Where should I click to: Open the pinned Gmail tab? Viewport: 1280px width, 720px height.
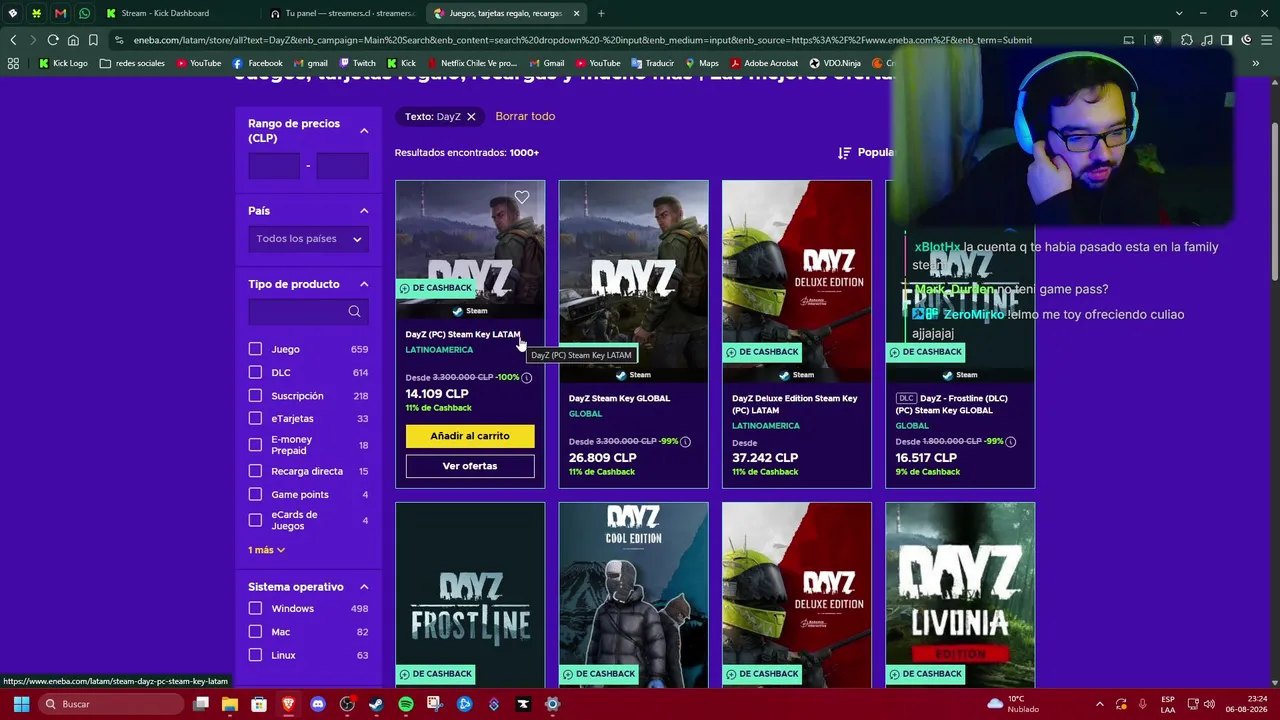60,13
